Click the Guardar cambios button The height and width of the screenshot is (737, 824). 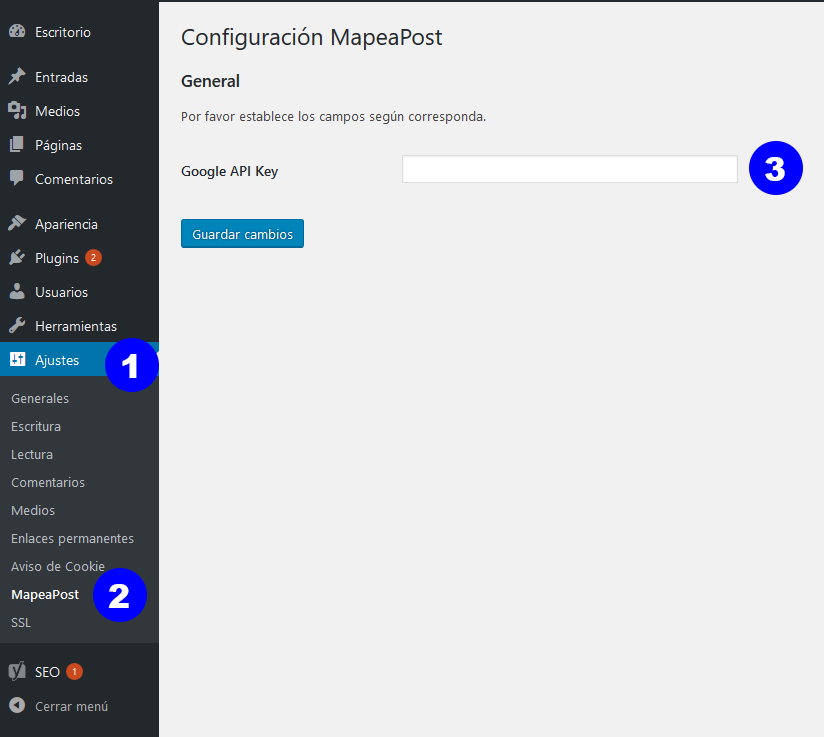(242, 233)
